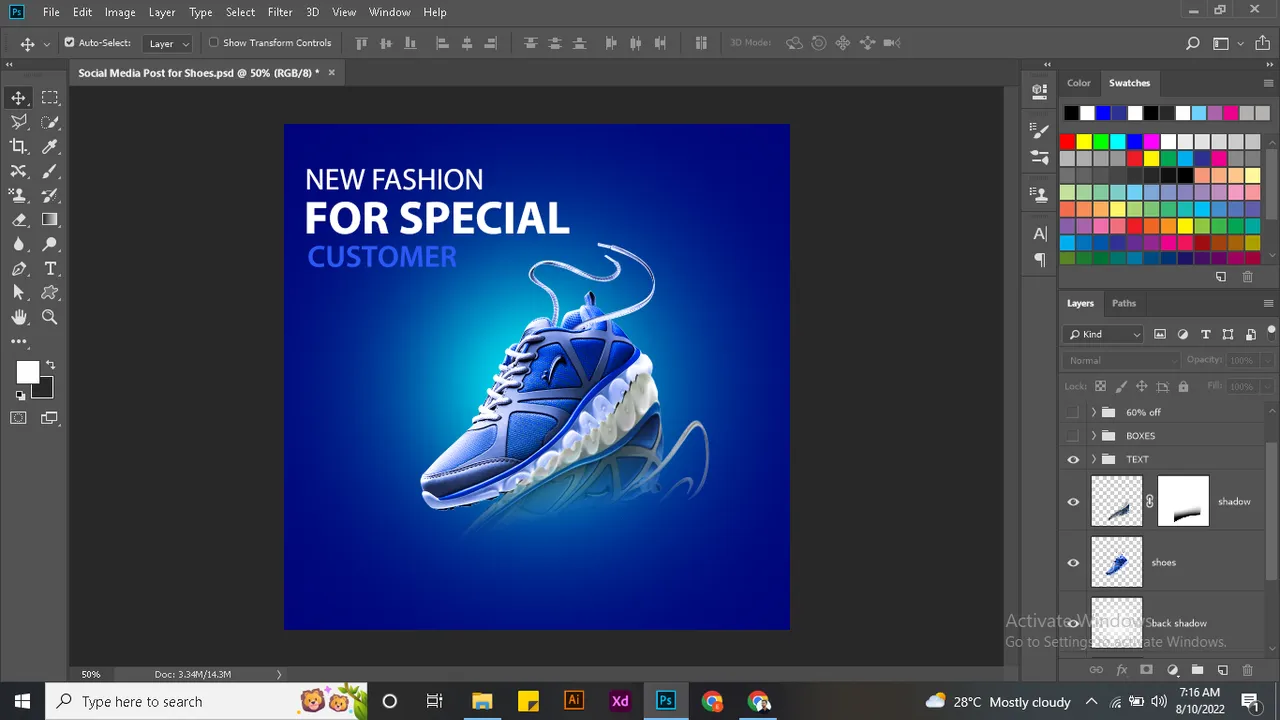This screenshot has width=1280, height=720.
Task: Add layer style with fx button
Action: 1121,670
